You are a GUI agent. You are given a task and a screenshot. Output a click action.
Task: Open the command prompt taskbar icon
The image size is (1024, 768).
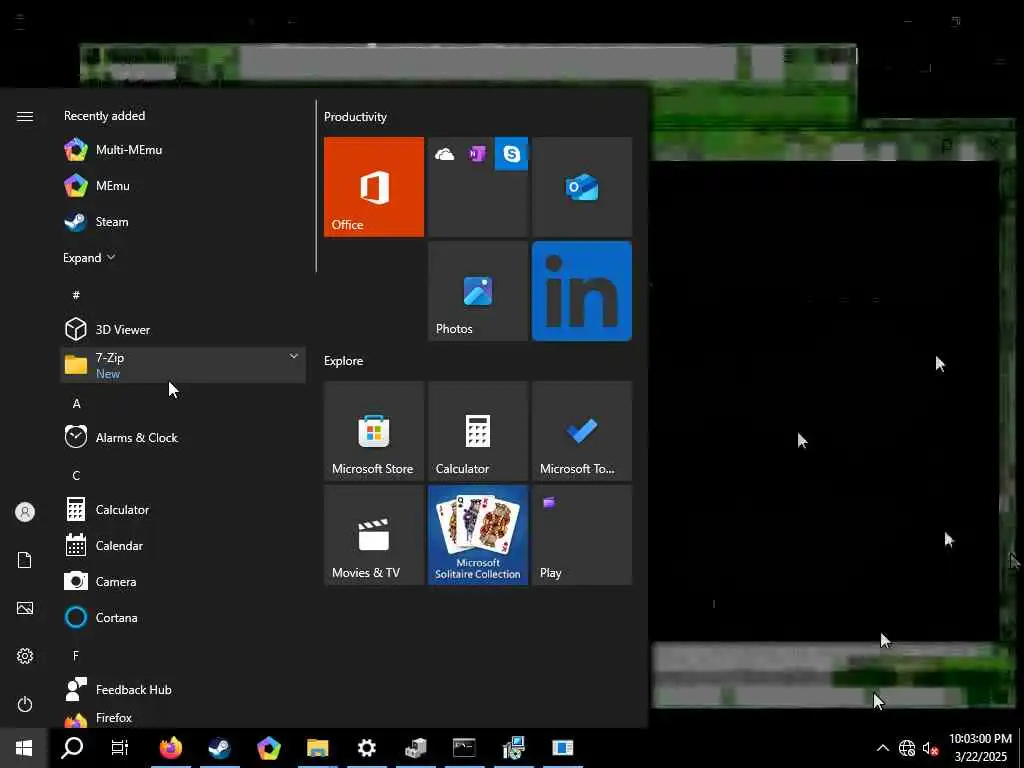(x=464, y=748)
